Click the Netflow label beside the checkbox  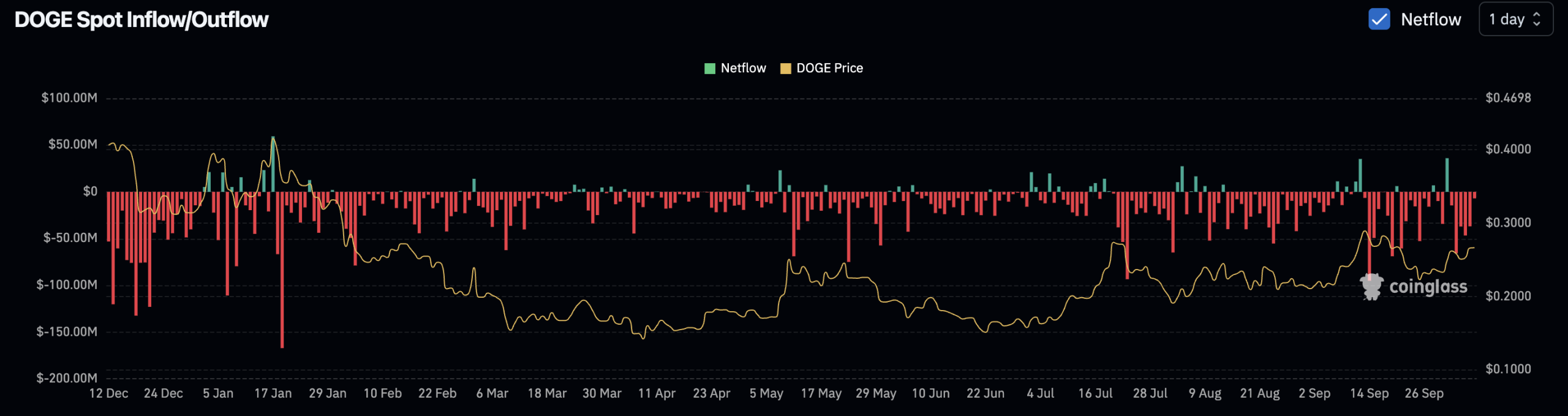coord(1431,20)
